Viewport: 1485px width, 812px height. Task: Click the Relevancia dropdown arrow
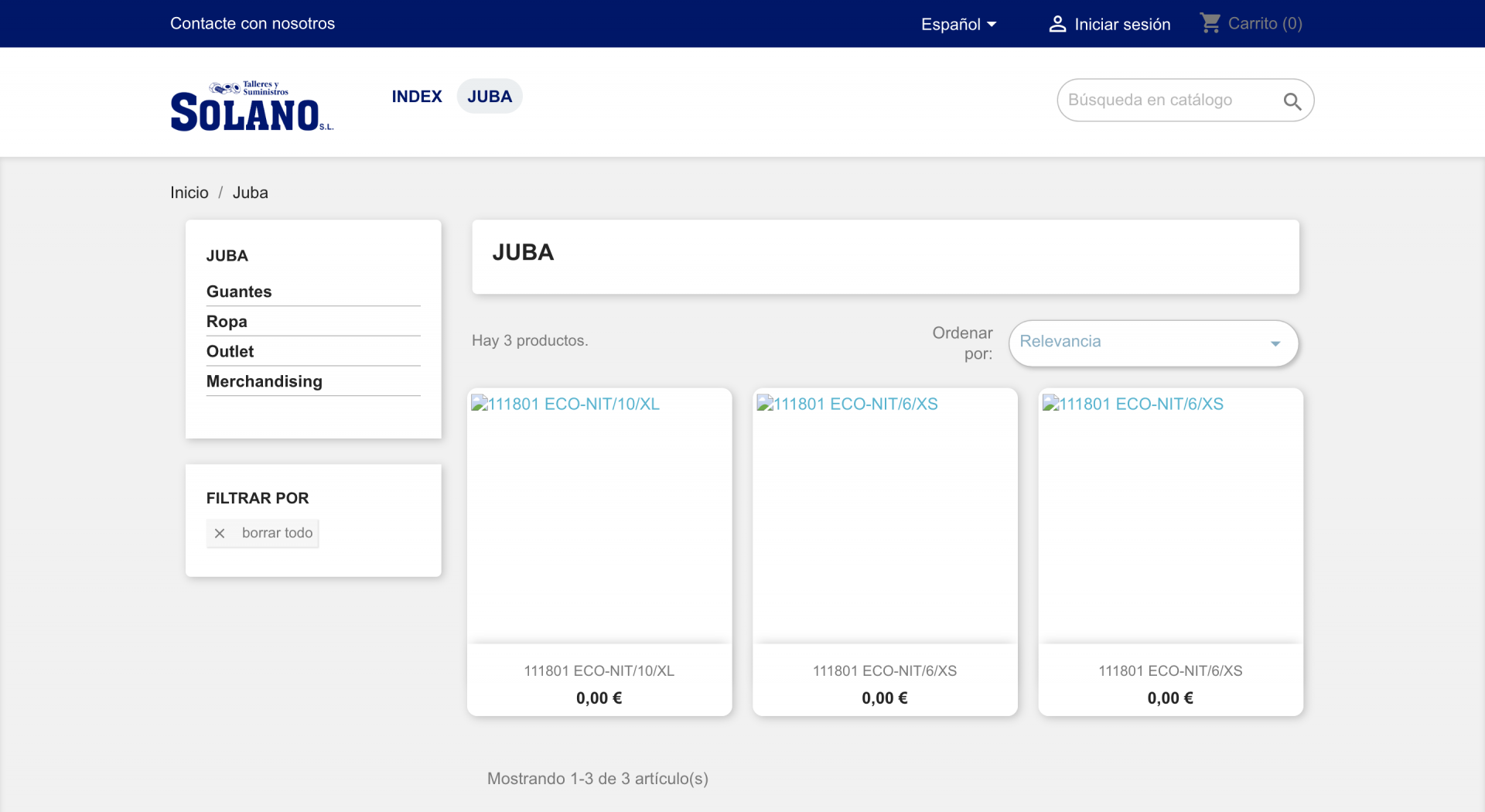[1275, 343]
